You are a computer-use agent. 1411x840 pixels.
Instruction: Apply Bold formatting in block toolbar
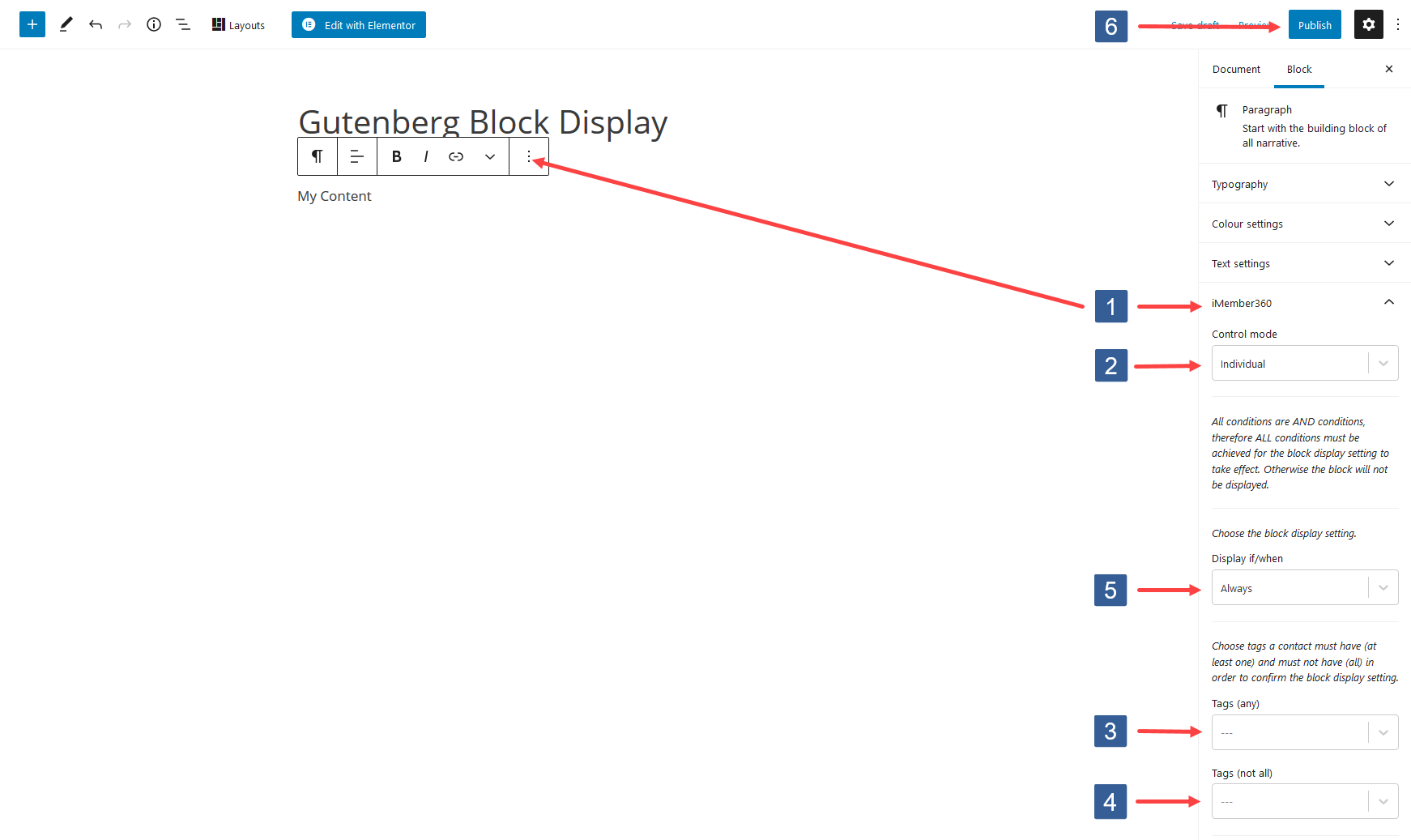pyautogui.click(x=396, y=156)
